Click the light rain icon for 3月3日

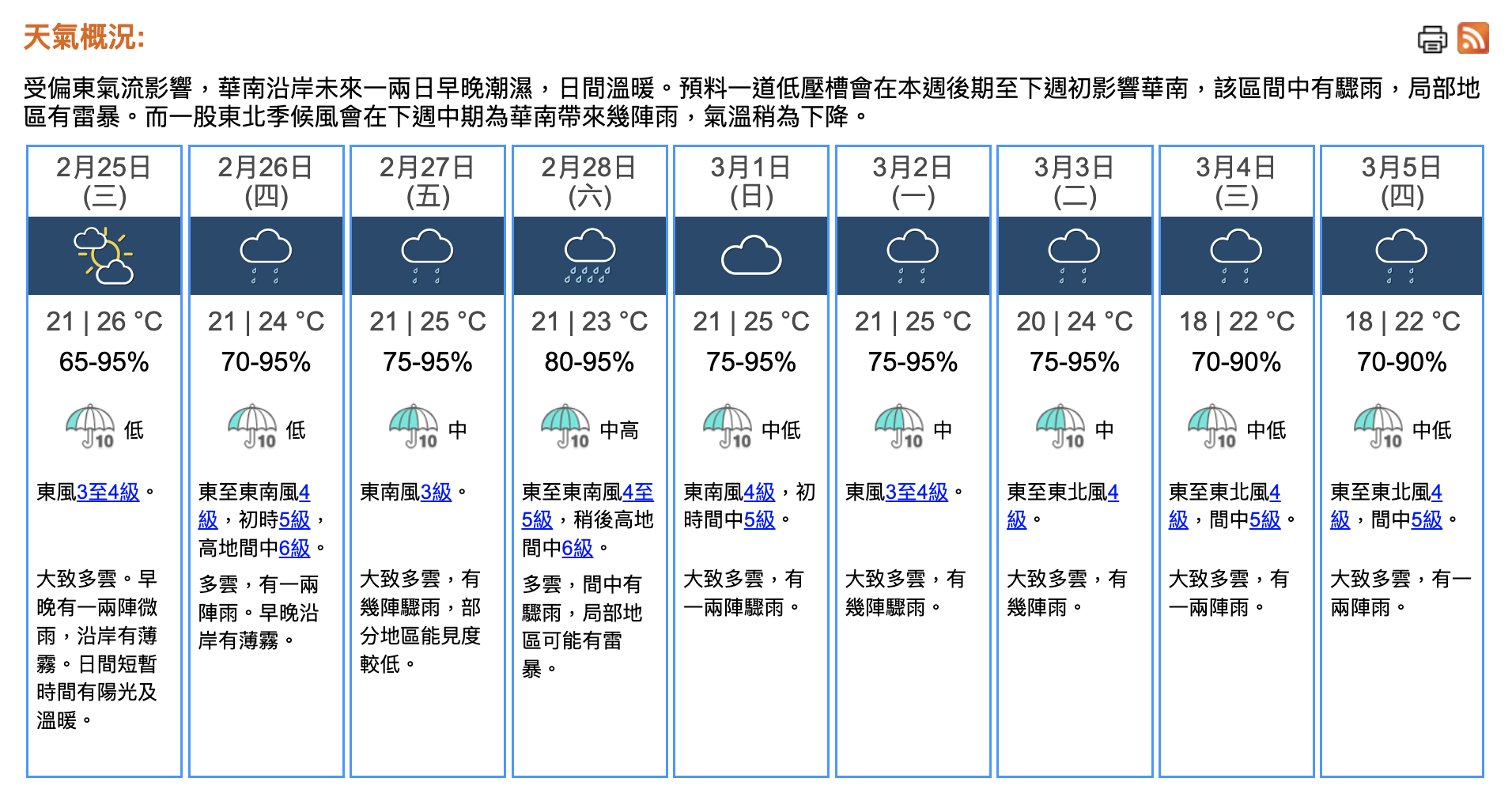point(1074,255)
